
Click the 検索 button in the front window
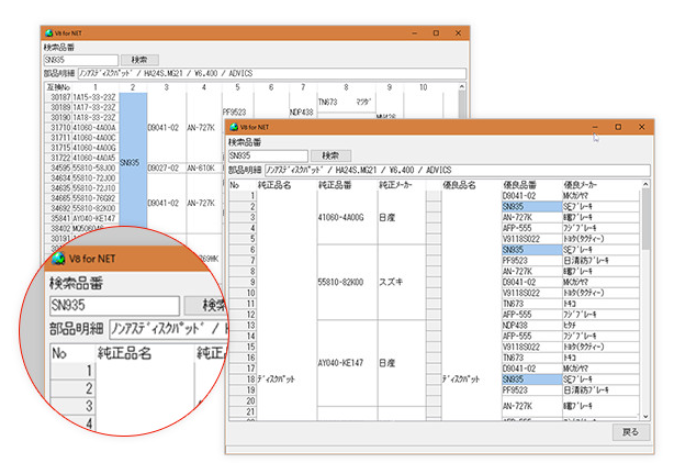pyautogui.click(x=329, y=156)
